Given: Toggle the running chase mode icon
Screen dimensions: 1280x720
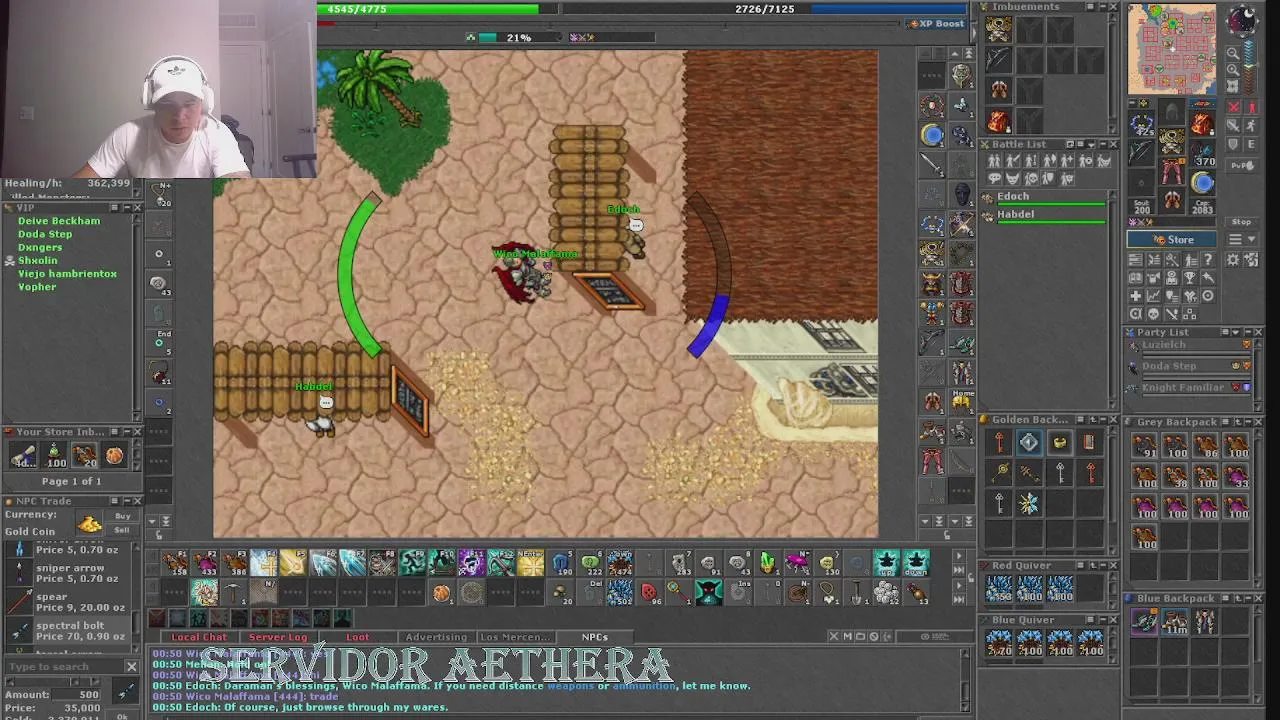Looking at the screenshot, I should pos(1251,126).
